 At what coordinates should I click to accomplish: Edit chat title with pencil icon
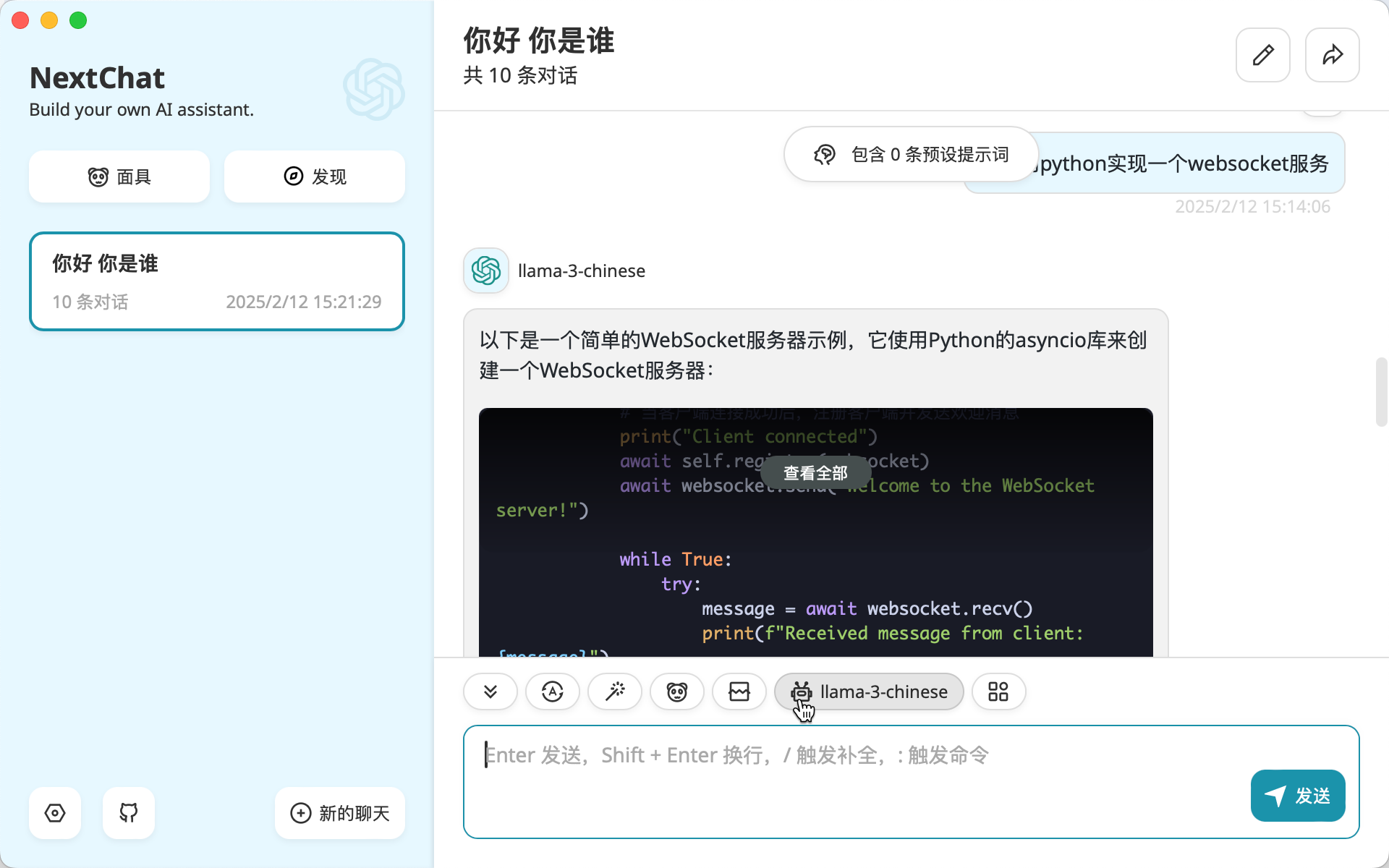tap(1263, 55)
